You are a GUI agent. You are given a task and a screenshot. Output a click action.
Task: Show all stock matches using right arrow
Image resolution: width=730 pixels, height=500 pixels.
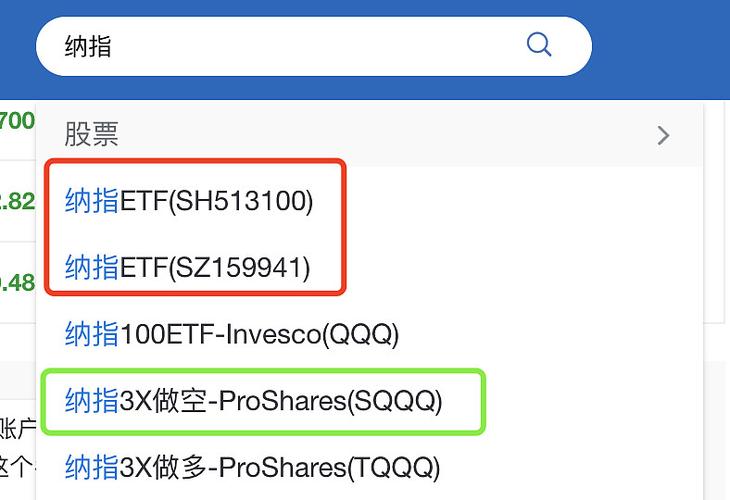point(663,135)
